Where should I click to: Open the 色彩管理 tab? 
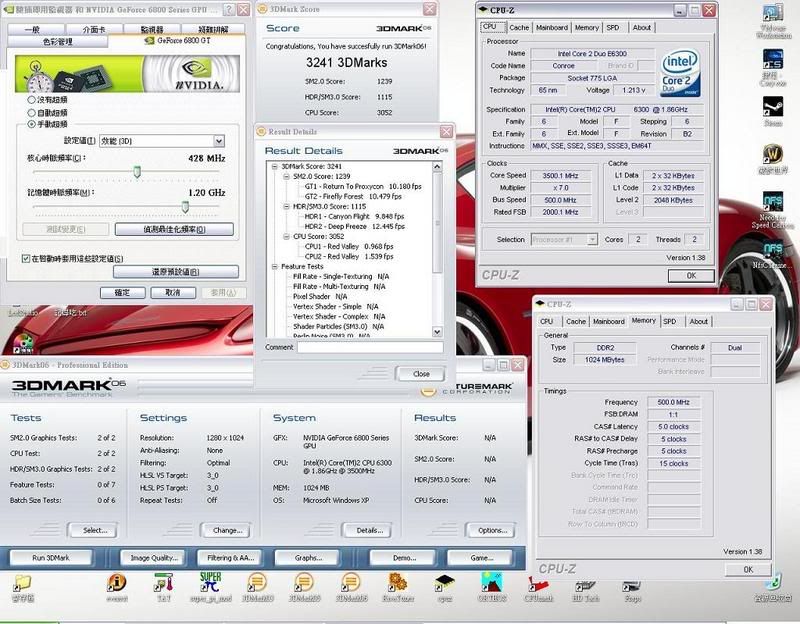click(x=58, y=41)
